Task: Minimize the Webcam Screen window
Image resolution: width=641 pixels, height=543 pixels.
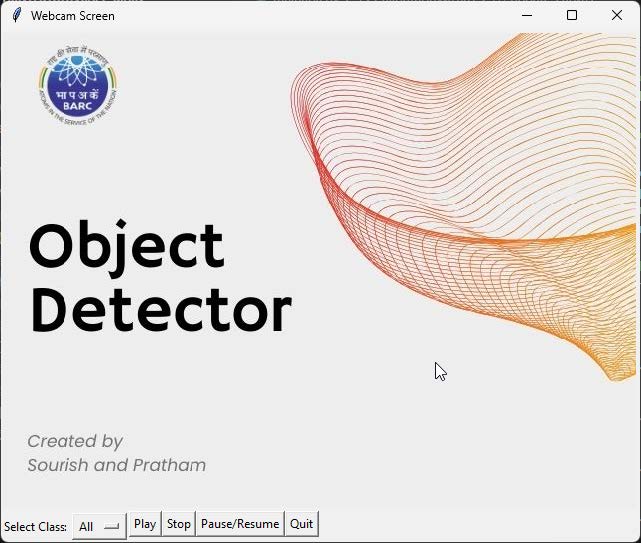Action: click(x=527, y=16)
